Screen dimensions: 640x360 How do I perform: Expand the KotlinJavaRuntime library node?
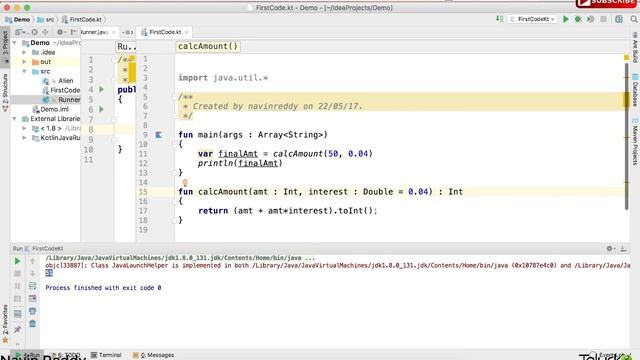pyautogui.click(x=24, y=138)
